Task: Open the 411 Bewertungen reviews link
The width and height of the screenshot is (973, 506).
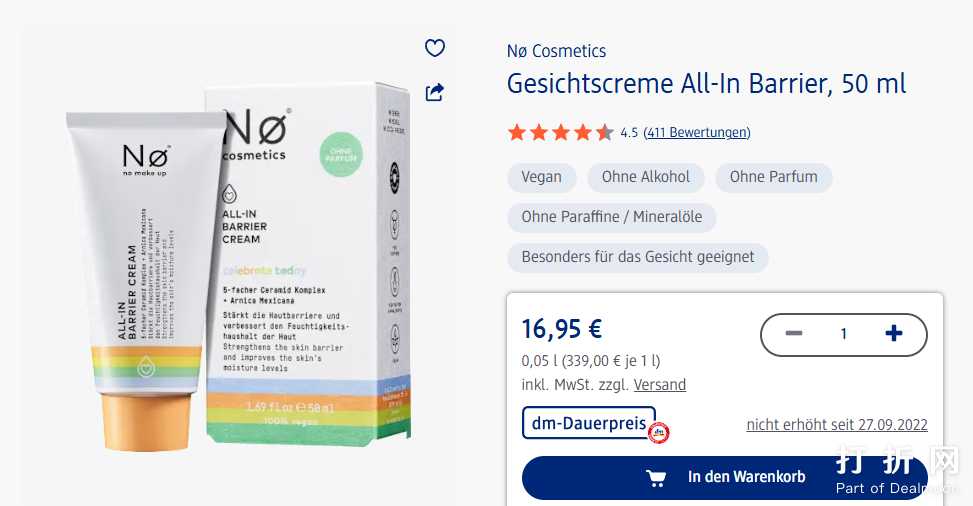Action: click(x=696, y=132)
